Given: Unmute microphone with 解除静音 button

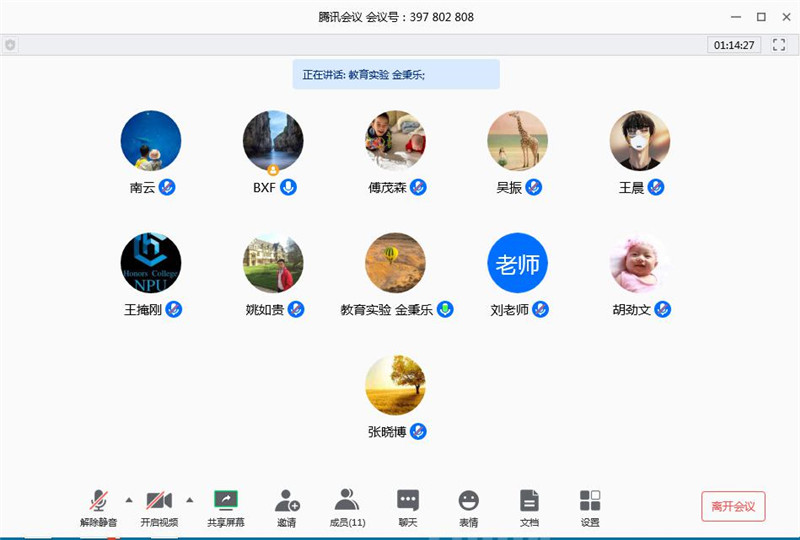Looking at the screenshot, I should coord(98,507).
